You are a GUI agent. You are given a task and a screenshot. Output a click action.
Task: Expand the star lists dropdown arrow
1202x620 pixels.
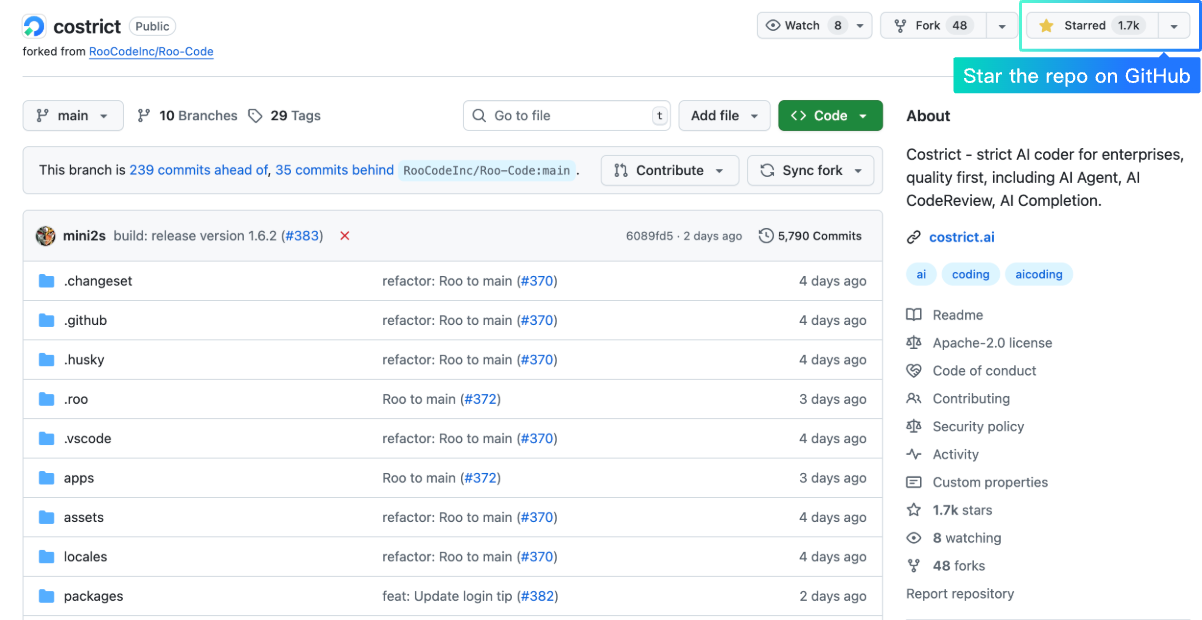[1174, 26]
